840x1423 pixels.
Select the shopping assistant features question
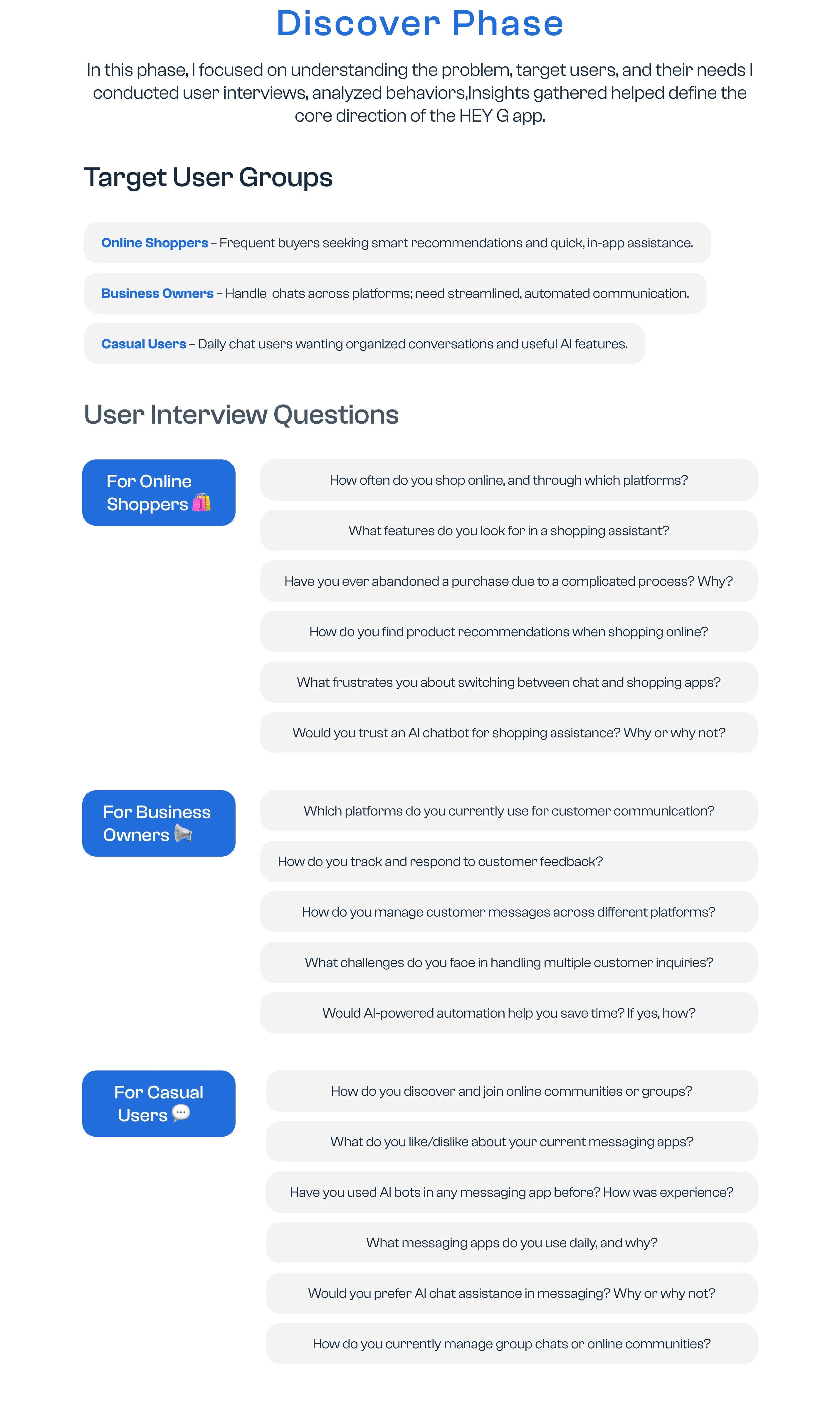(508, 531)
